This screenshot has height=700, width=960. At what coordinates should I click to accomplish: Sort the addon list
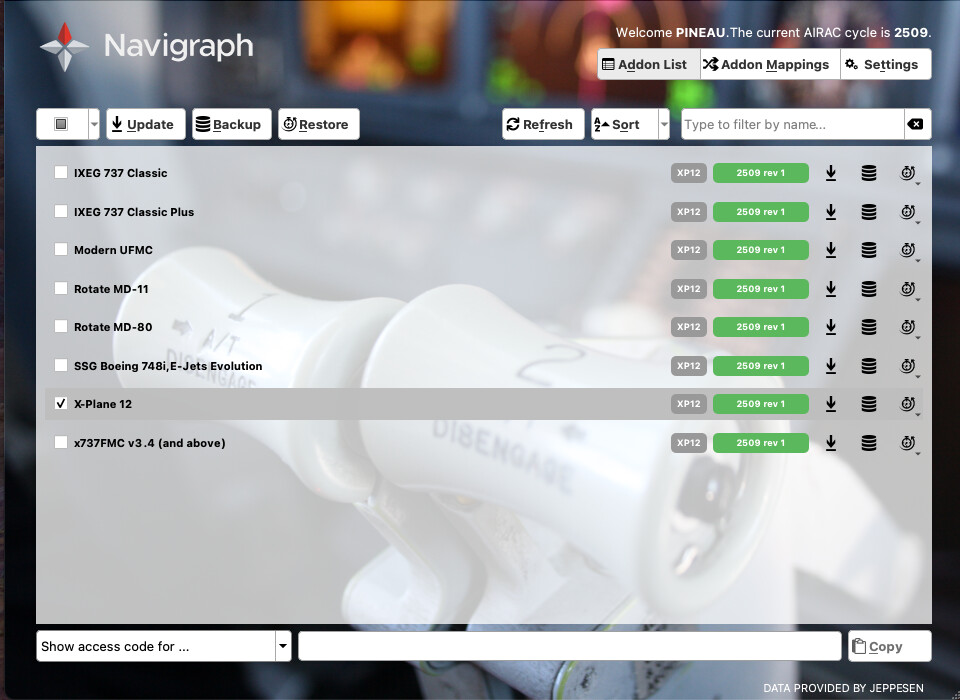tap(624, 124)
